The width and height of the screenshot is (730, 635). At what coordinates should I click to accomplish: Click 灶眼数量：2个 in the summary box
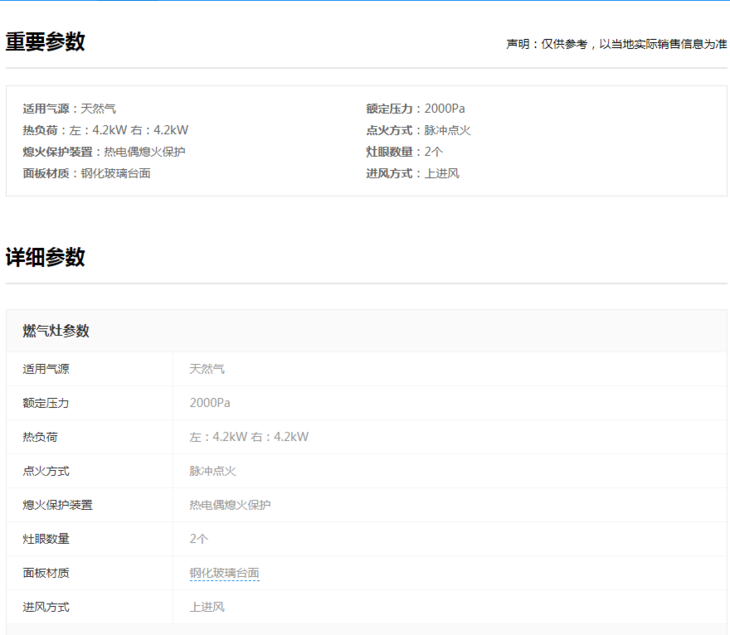(x=404, y=152)
